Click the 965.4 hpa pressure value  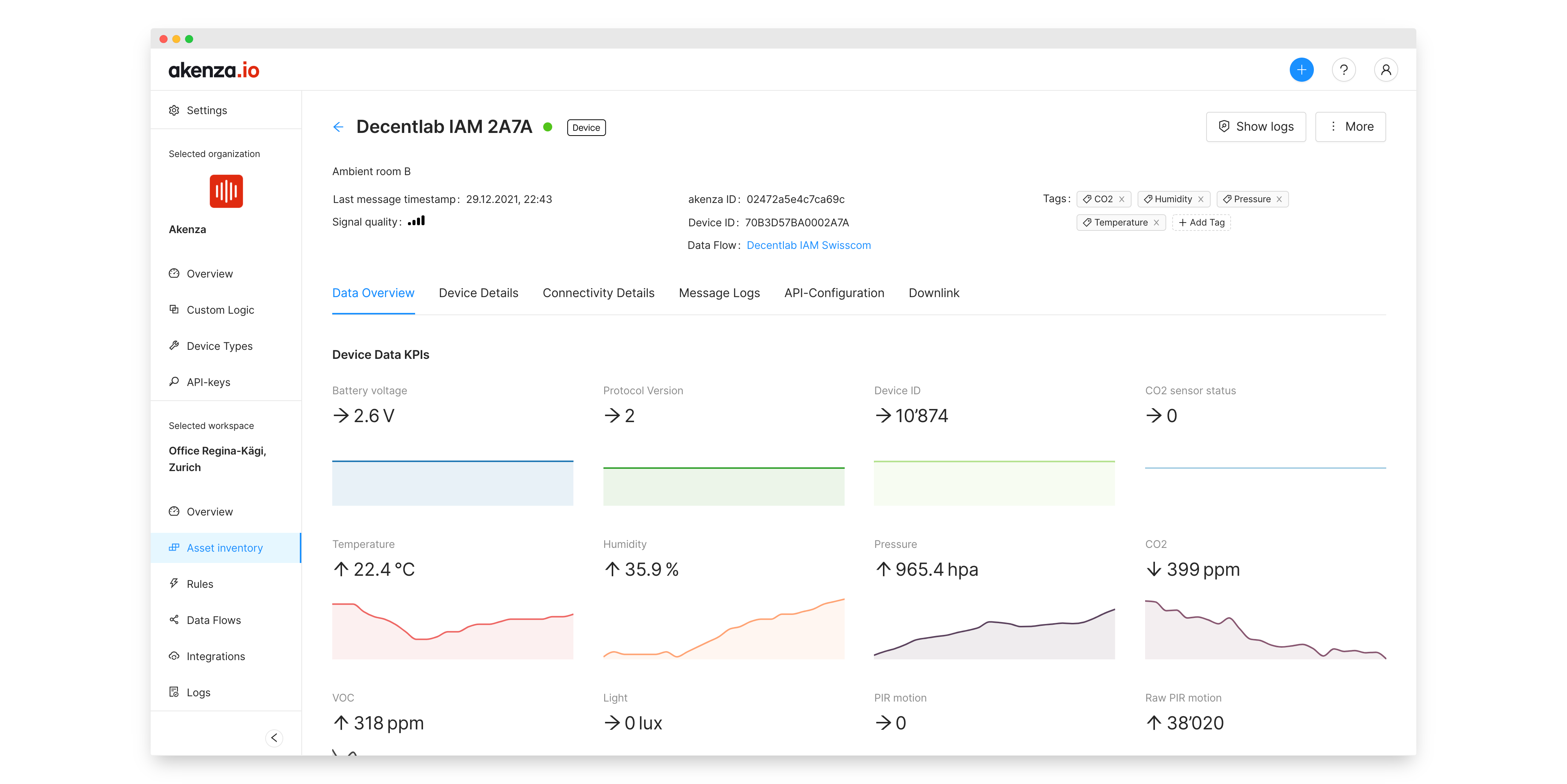[936, 569]
